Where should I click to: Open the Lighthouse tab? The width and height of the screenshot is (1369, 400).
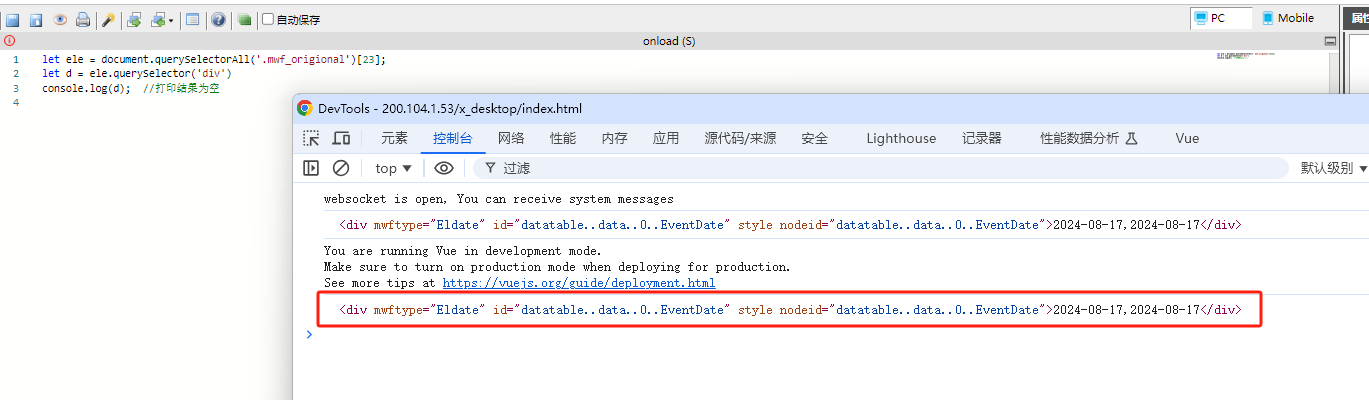[901, 139]
